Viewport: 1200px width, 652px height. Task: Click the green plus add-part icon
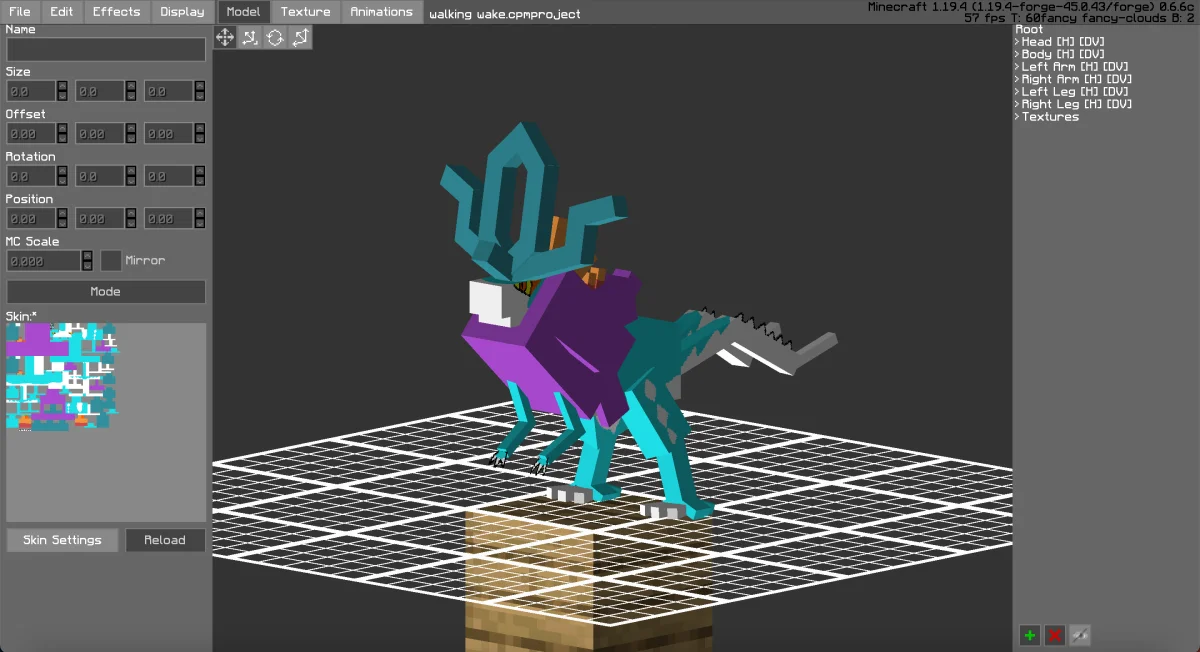[1029, 635]
